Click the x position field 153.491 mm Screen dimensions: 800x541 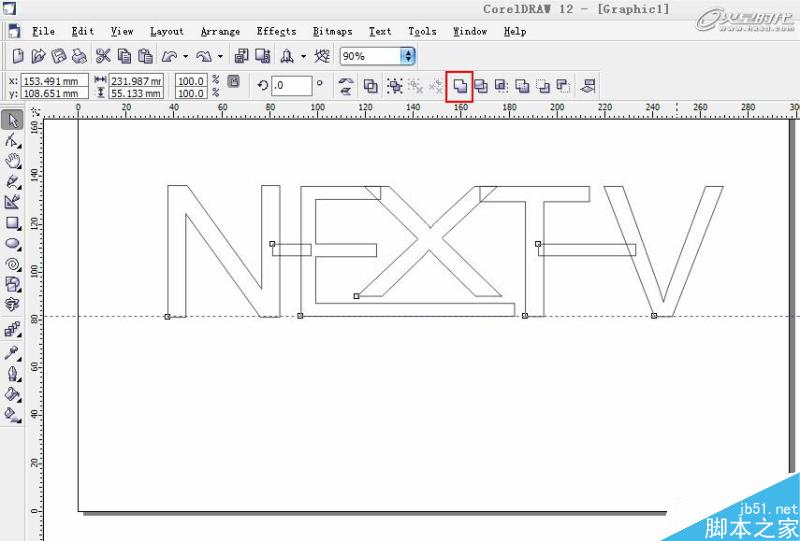[55, 81]
